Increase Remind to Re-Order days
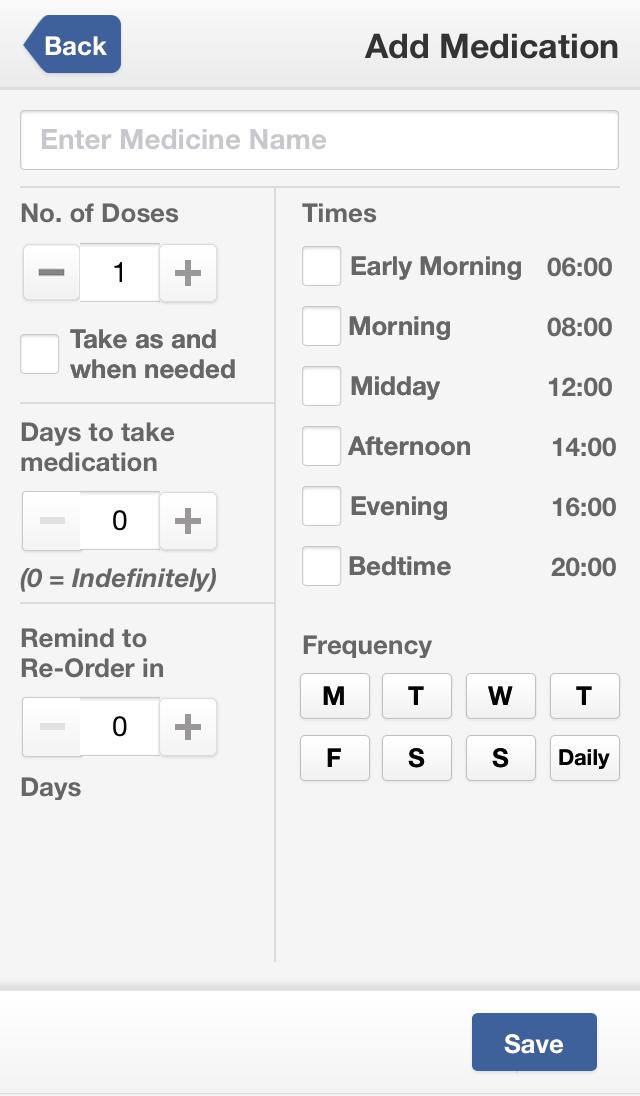Viewport: 640px width, 1096px height. [x=188, y=727]
